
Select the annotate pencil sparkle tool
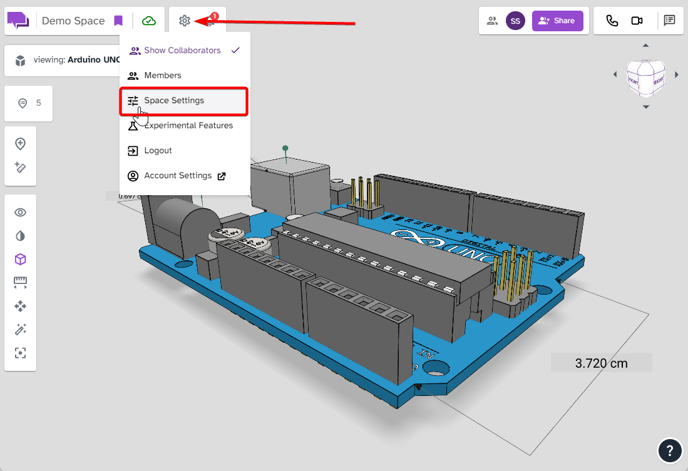[20, 167]
